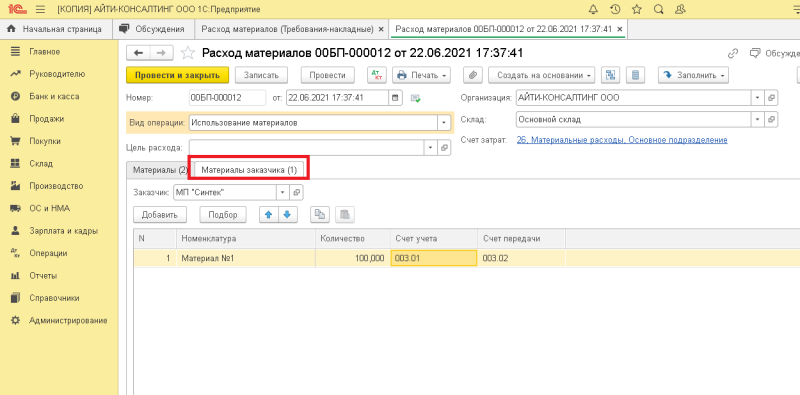Open Склад dropdown arrow
800x395 pixels.
(x=758, y=119)
